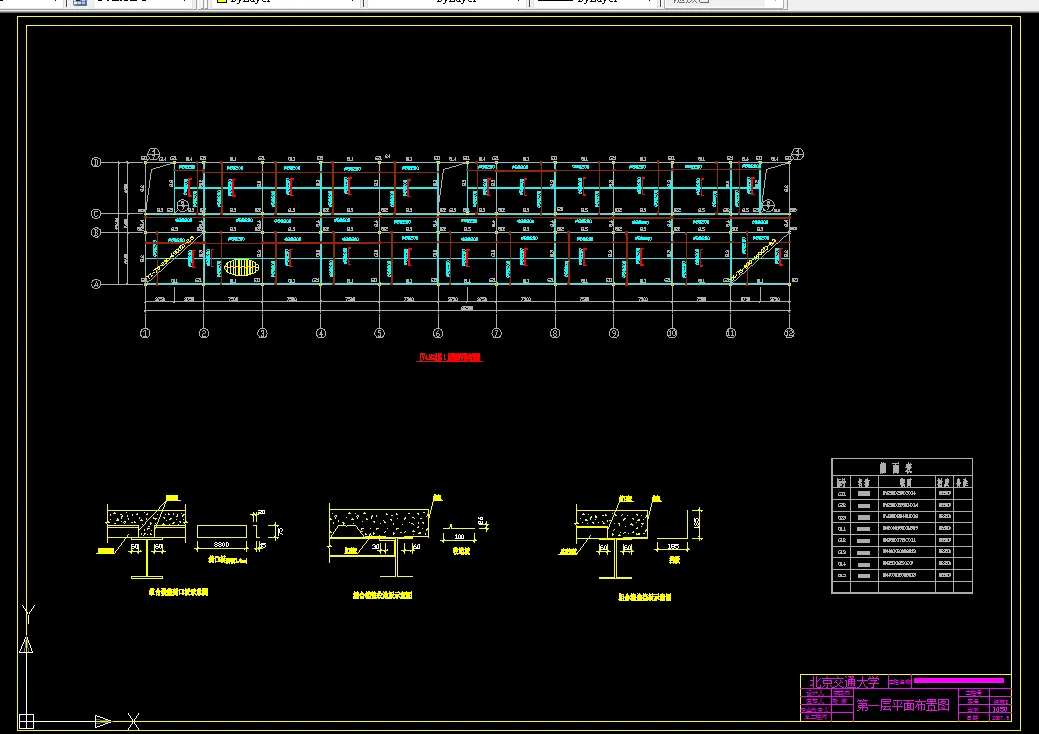Select grid axis bubble 4

coord(321,333)
